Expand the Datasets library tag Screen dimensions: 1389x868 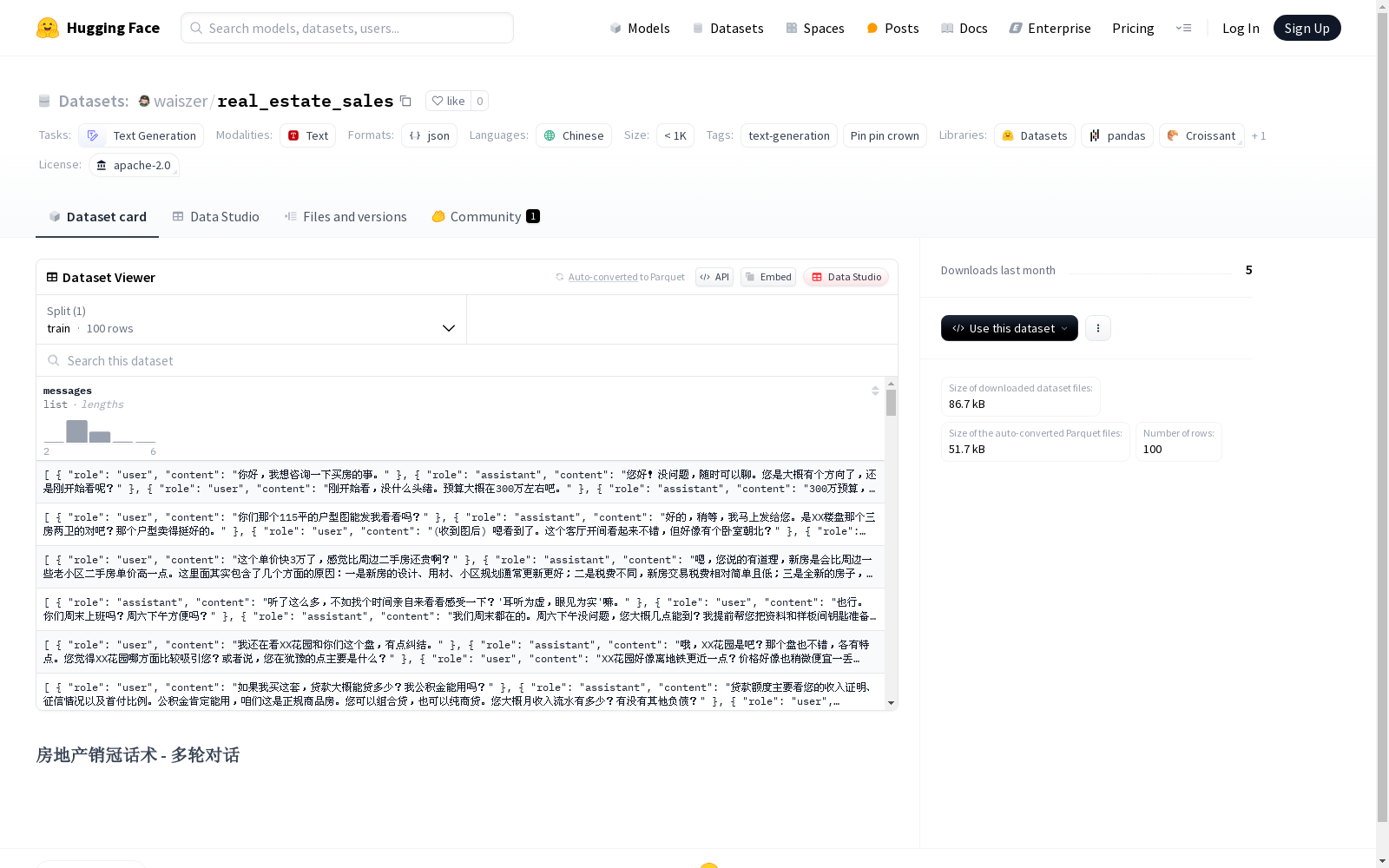click(x=1035, y=135)
